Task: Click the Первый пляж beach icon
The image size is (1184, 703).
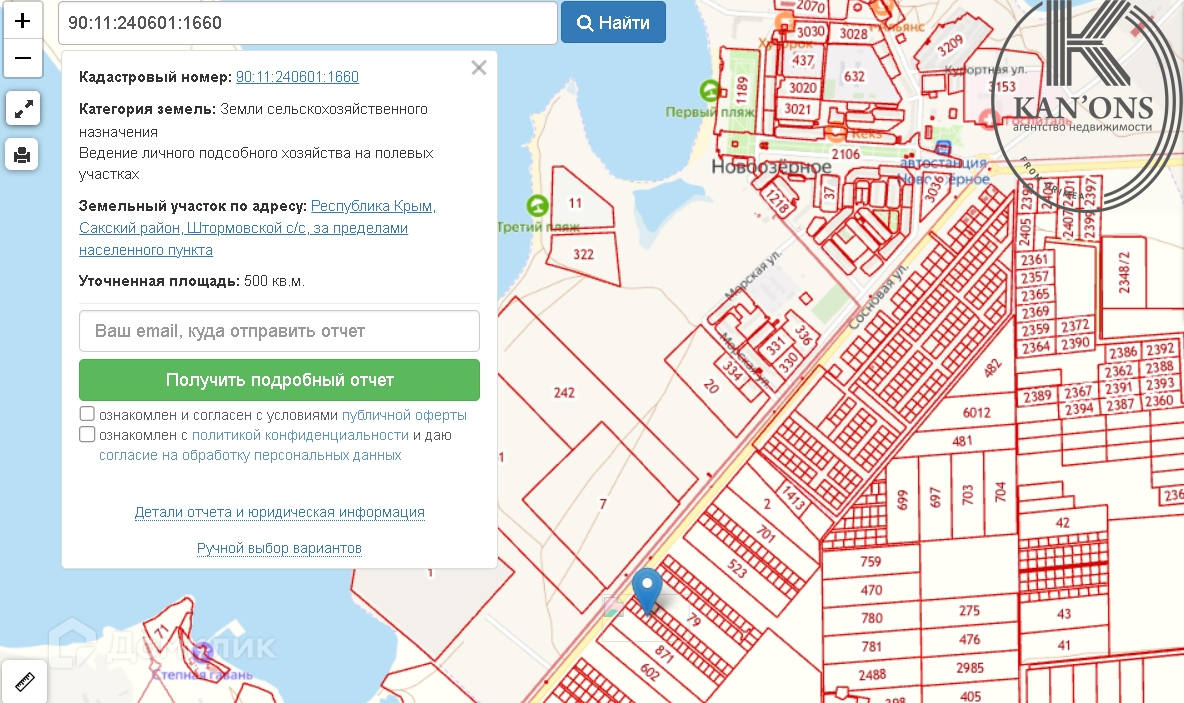Action: (x=710, y=91)
